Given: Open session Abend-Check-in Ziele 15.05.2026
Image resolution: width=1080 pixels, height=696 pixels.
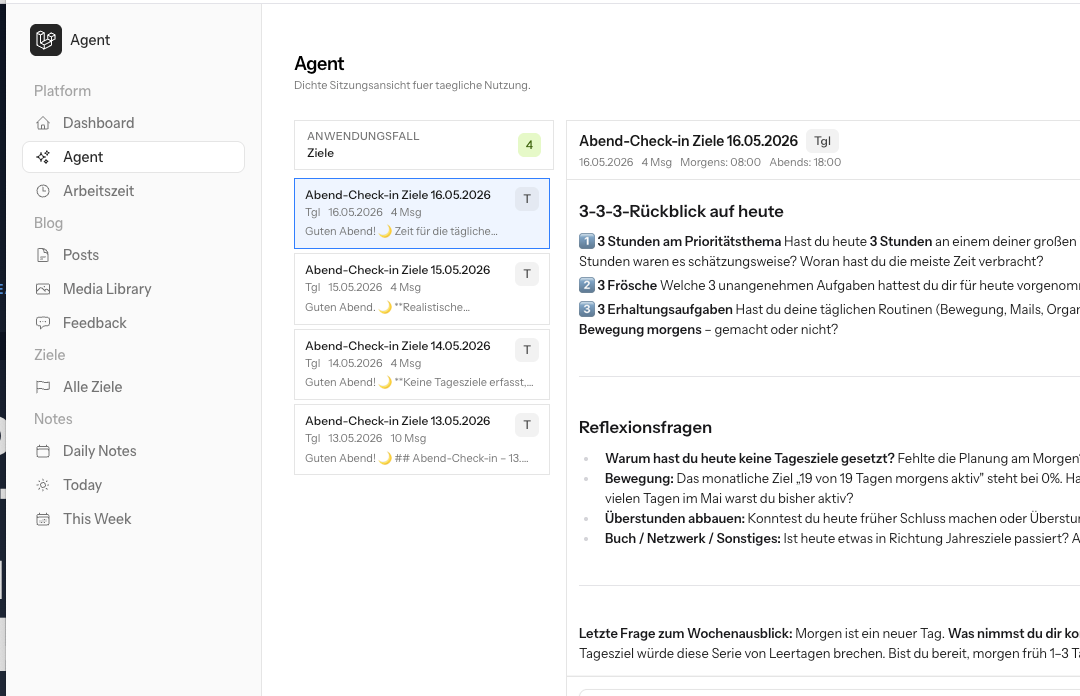Looking at the screenshot, I should click(x=422, y=289).
